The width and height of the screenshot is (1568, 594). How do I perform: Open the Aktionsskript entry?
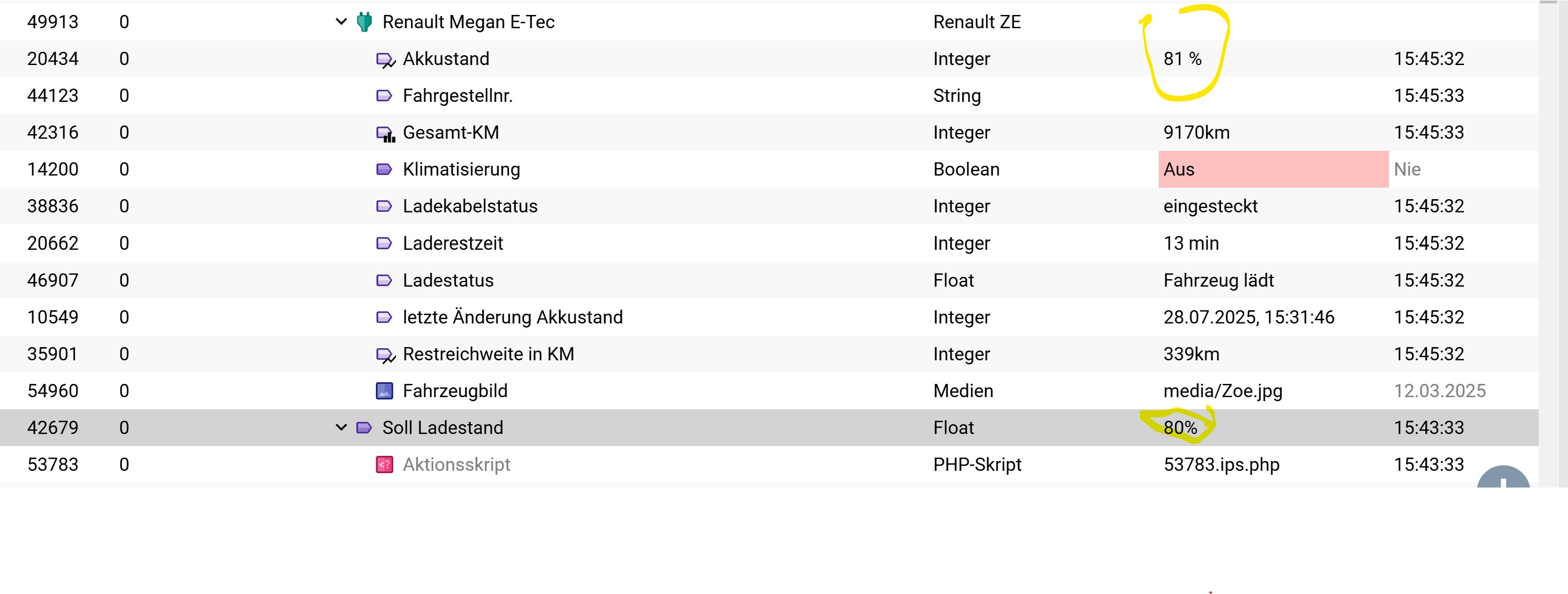(x=456, y=465)
